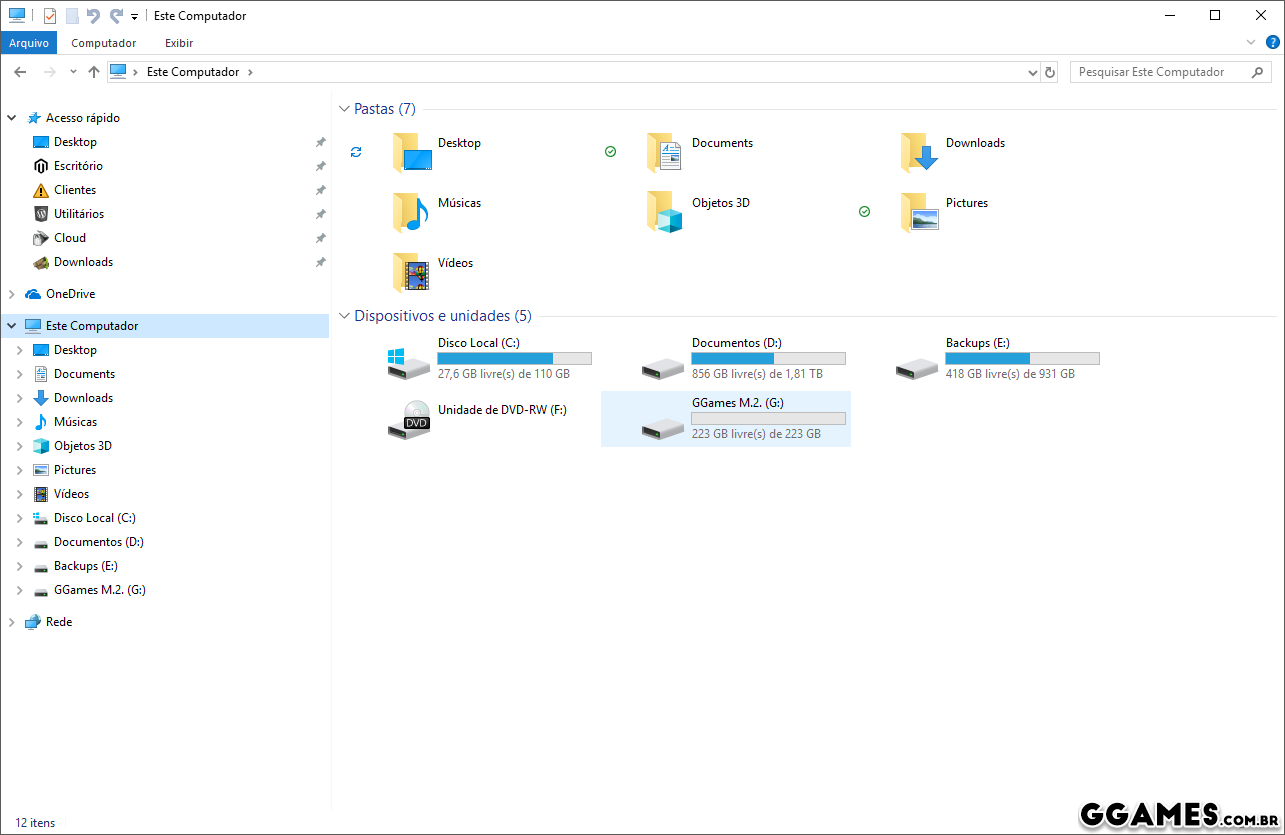Select Rede in the navigation pane
Viewport: 1285px width, 835px height.
coord(59,622)
